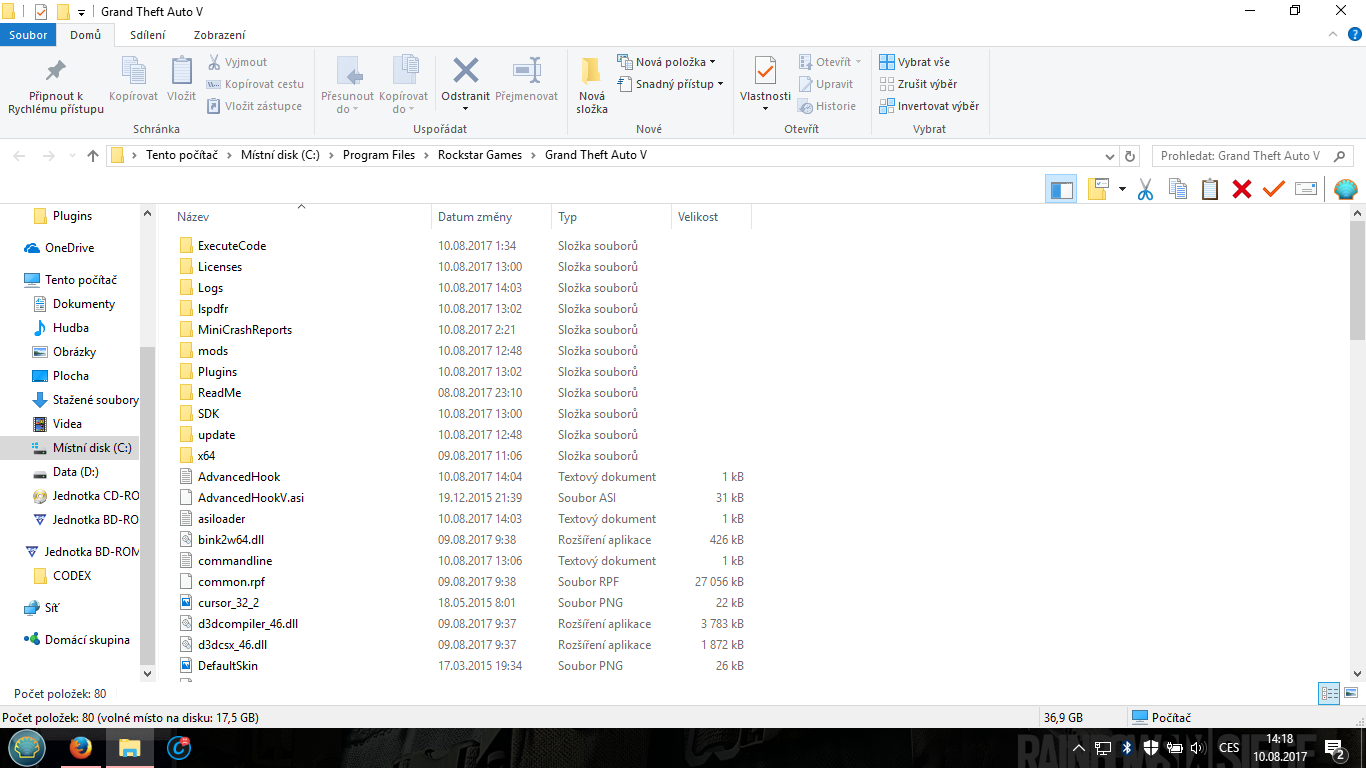Viewport: 1366px width, 768px height.
Task: Open the ribbon help question mark
Action: coord(1354,34)
